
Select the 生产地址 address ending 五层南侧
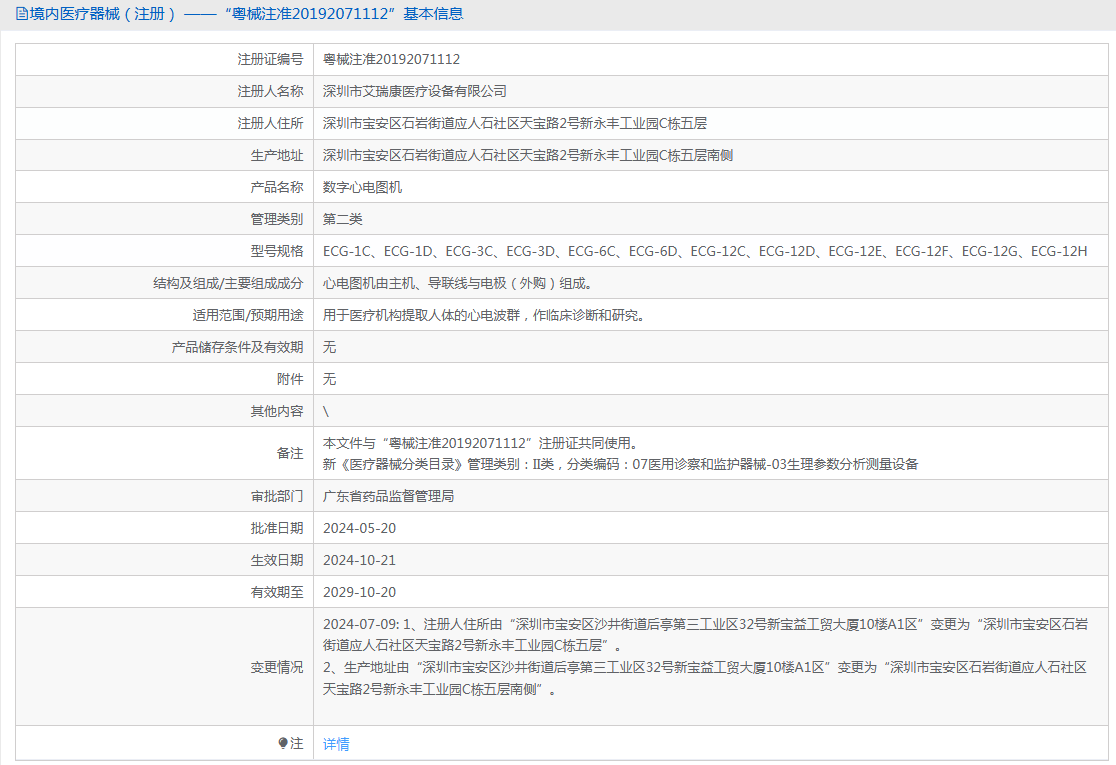coord(528,156)
